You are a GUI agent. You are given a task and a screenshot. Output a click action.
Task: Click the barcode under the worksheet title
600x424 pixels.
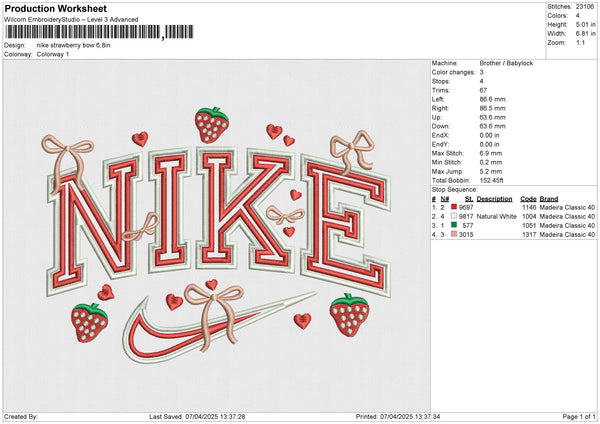point(99,32)
